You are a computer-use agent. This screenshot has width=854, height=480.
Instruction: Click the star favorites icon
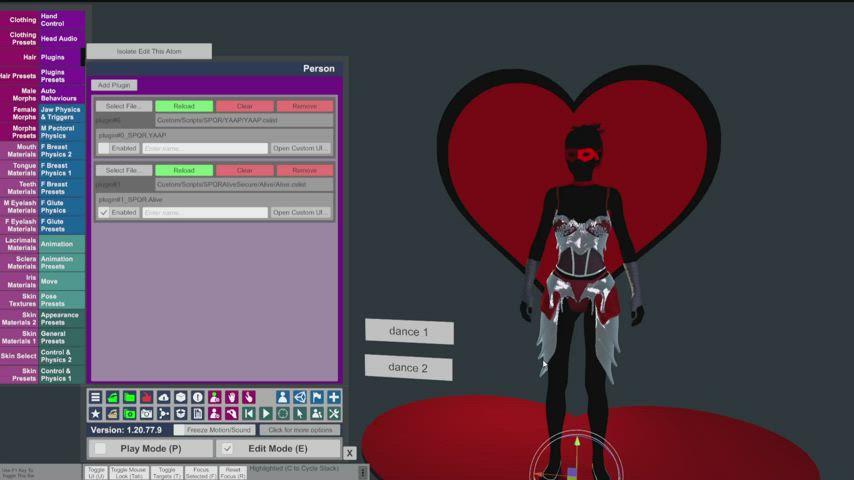pos(95,414)
